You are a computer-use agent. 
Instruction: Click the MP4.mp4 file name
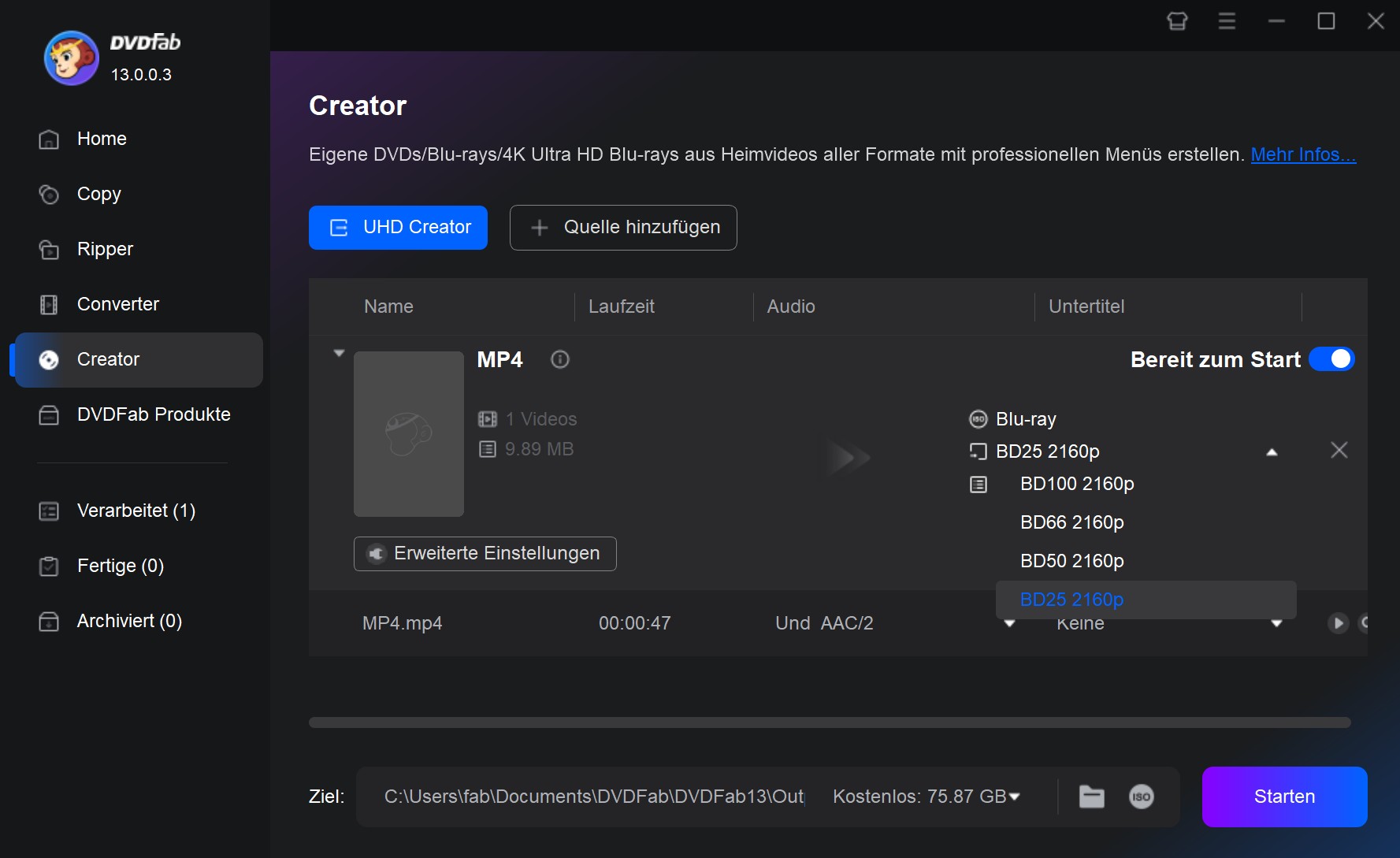coord(402,623)
